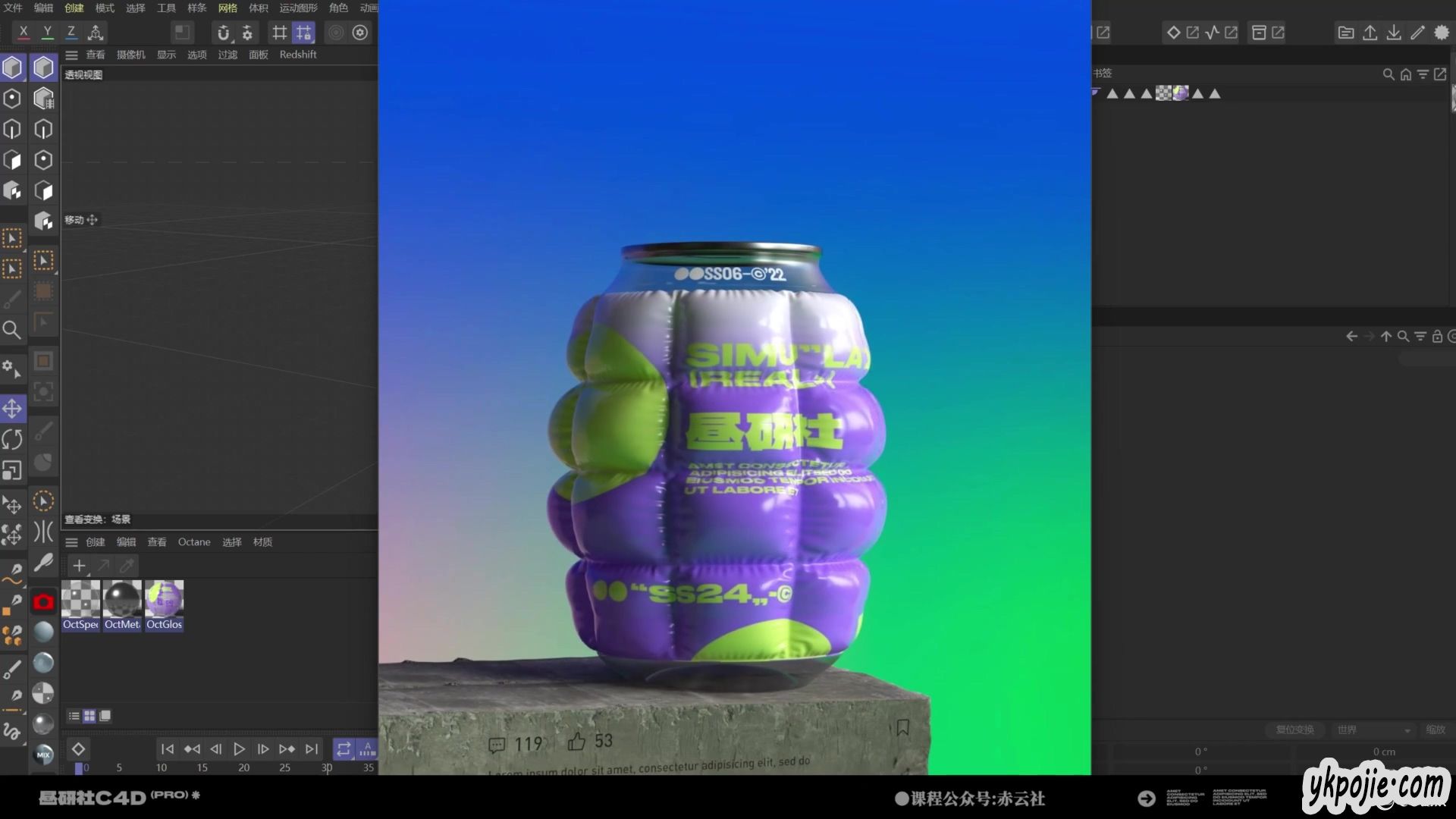Click the red Octane camera icon
The width and height of the screenshot is (1456, 819).
(x=43, y=602)
